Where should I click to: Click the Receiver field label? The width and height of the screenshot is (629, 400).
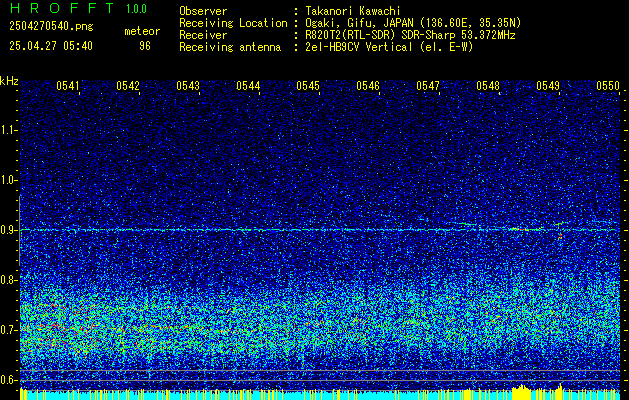(203, 35)
